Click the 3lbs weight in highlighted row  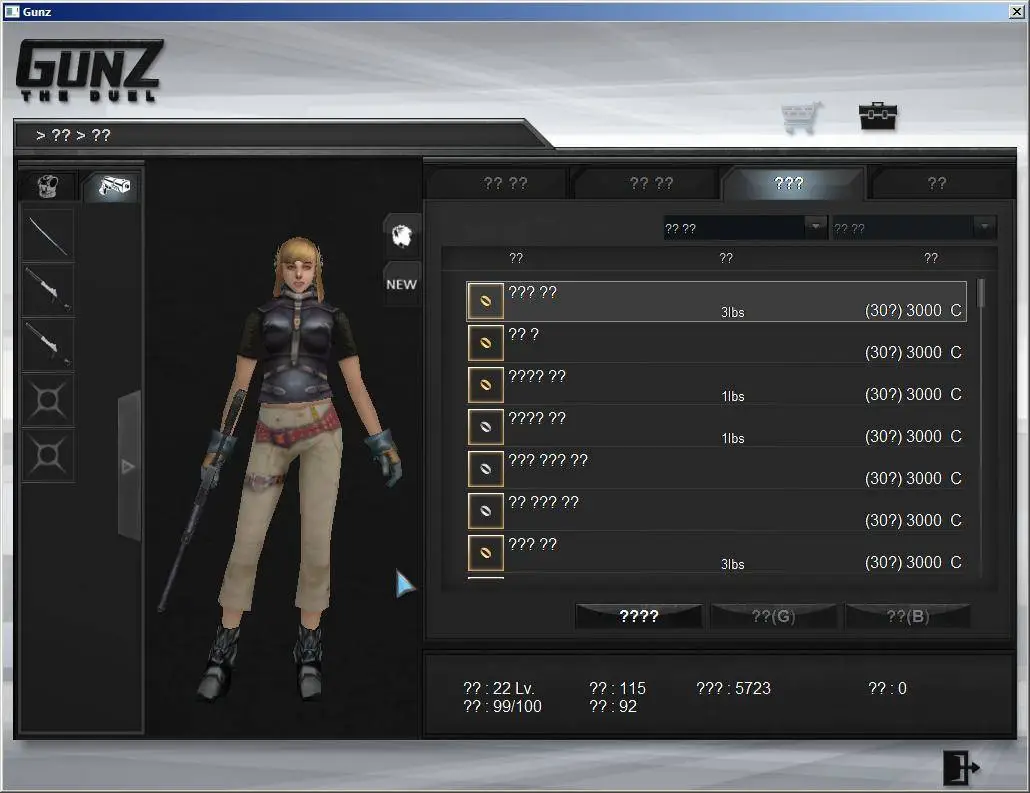[732, 312]
